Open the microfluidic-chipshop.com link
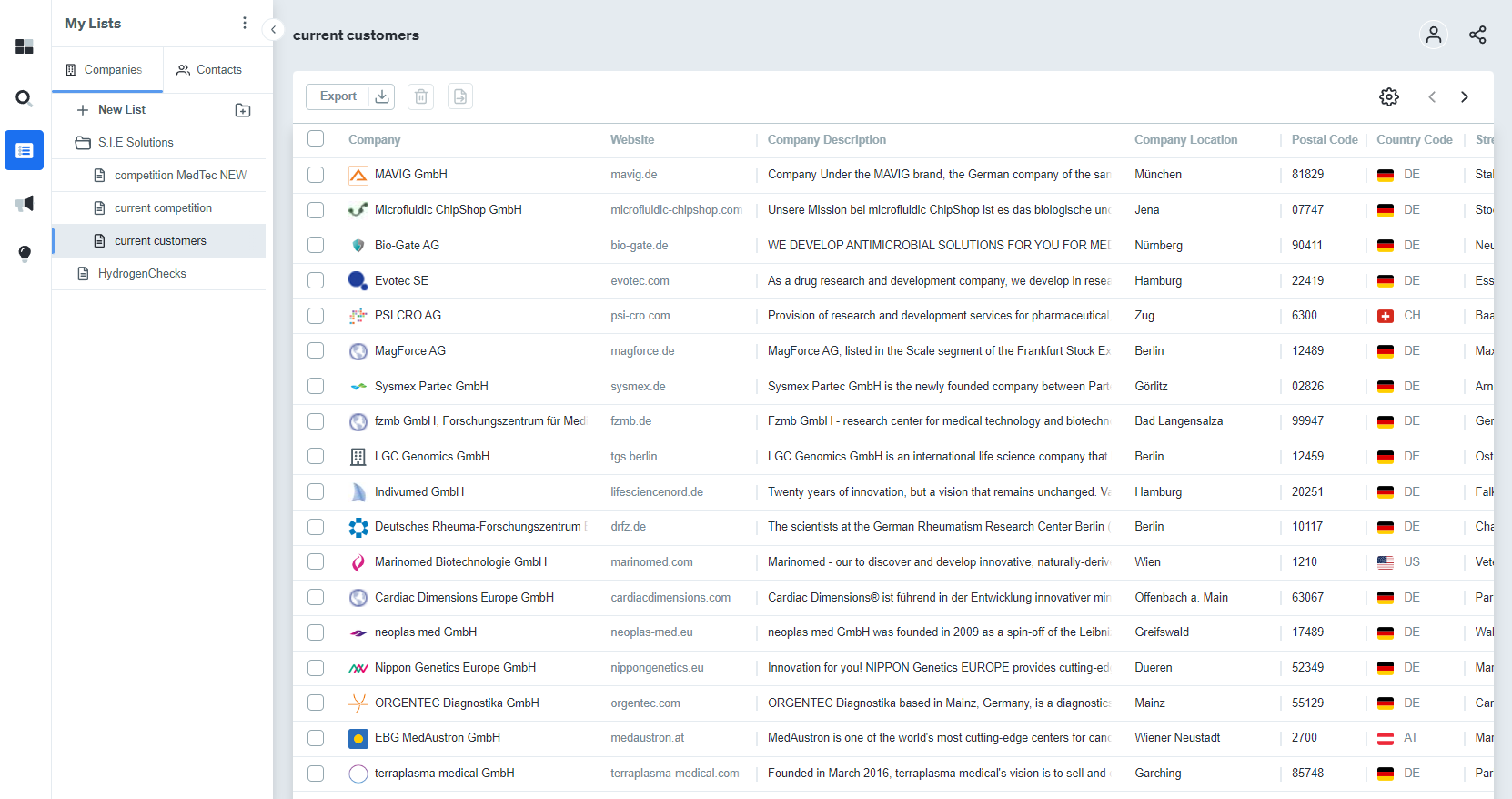 click(676, 210)
